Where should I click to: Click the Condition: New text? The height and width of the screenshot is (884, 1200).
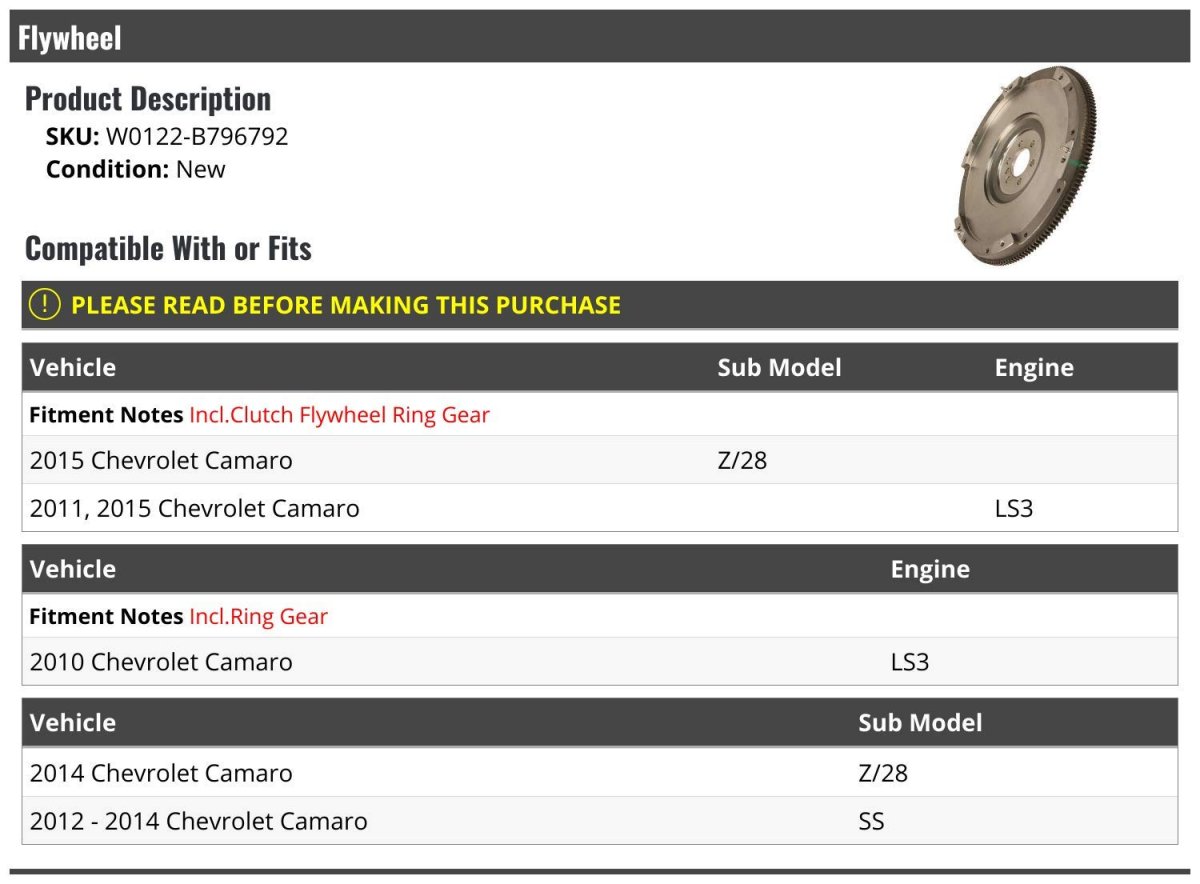pyautogui.click(x=136, y=169)
